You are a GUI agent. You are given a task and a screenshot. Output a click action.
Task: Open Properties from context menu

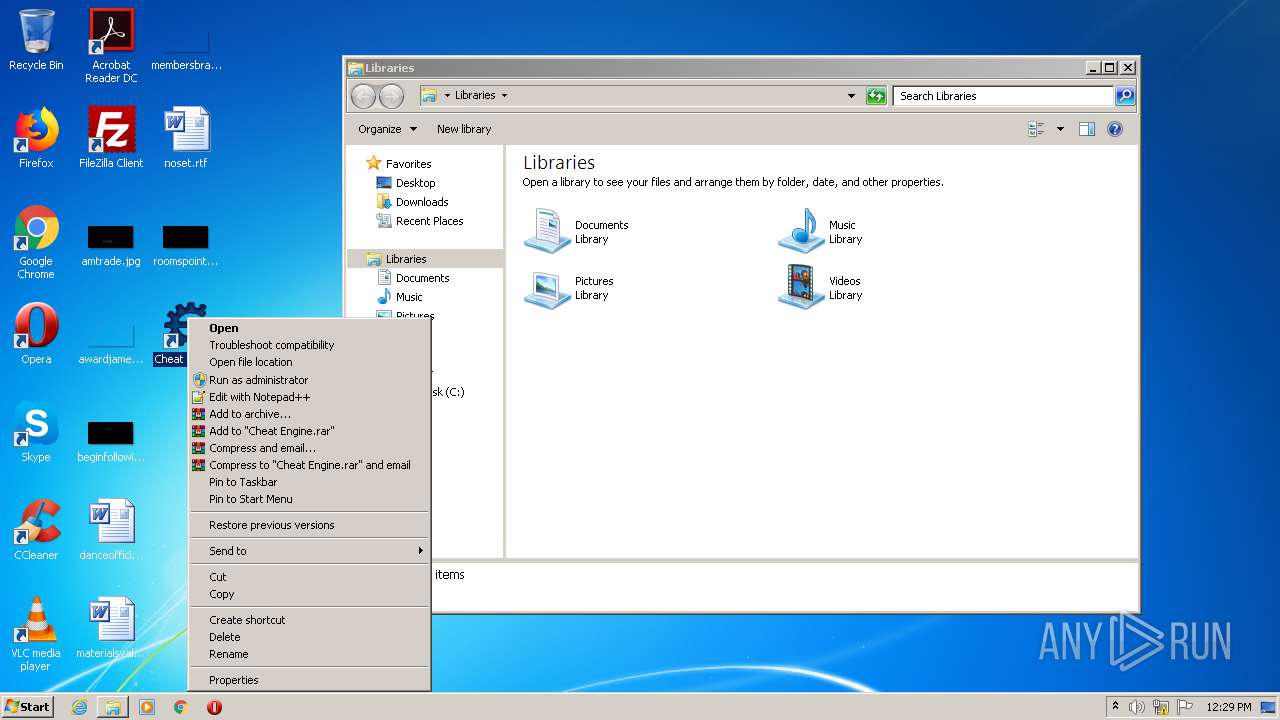[x=310, y=680]
